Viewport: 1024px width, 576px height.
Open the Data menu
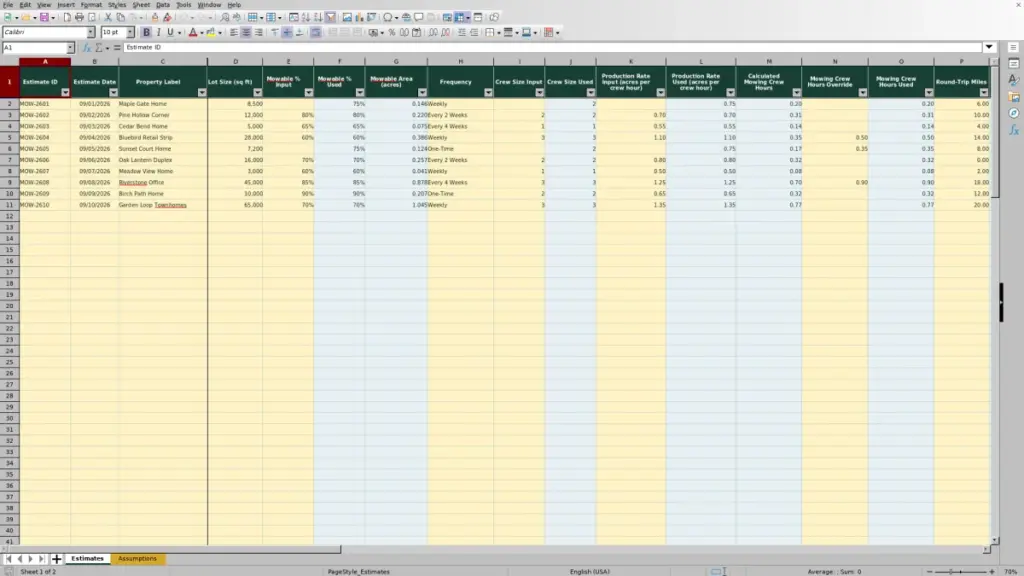pos(163,5)
